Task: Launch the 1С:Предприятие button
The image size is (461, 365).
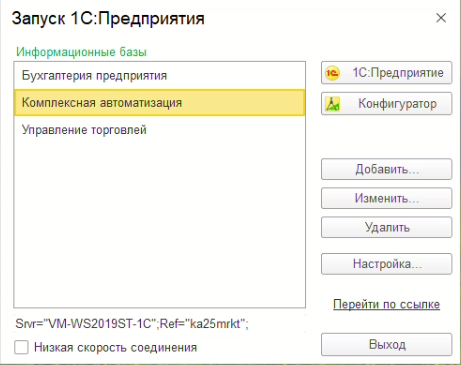Action: tap(386, 73)
